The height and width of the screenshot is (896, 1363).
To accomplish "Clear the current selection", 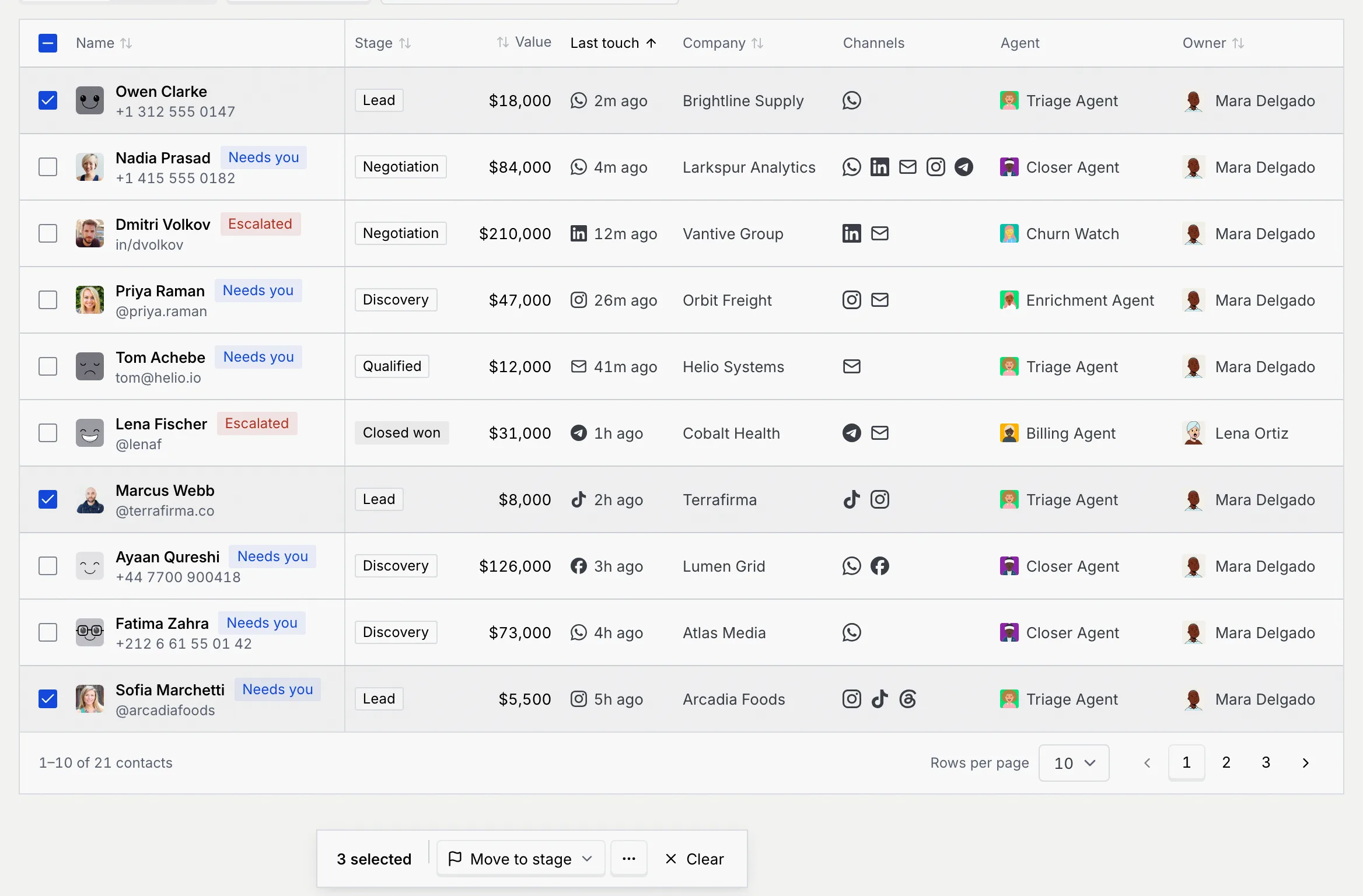I will tap(694, 859).
